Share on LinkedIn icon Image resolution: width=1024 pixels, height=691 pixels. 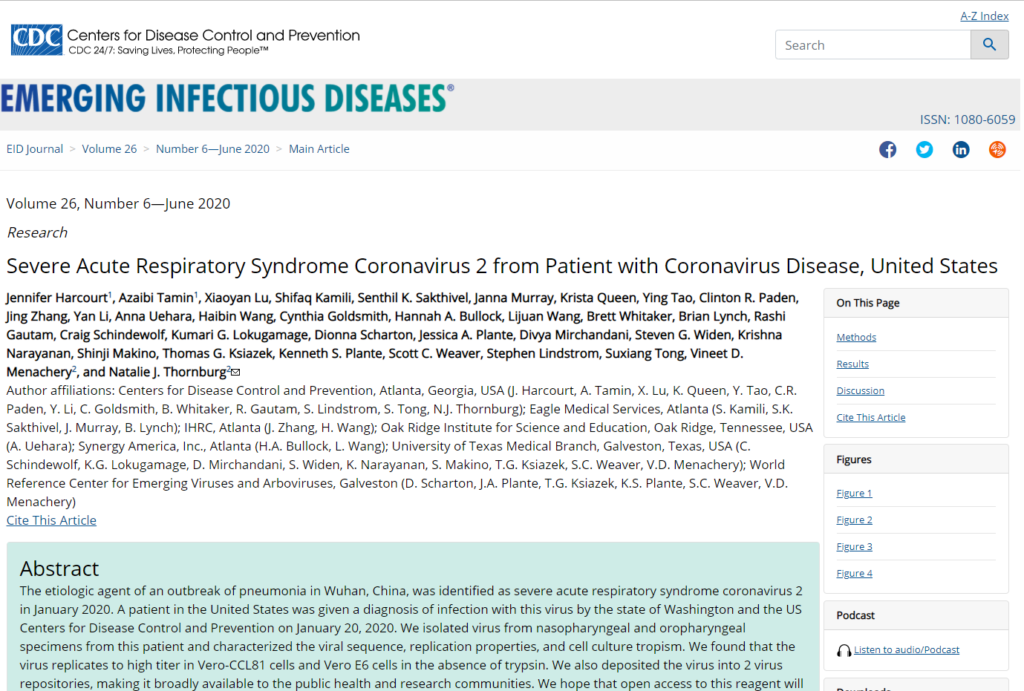click(x=961, y=150)
